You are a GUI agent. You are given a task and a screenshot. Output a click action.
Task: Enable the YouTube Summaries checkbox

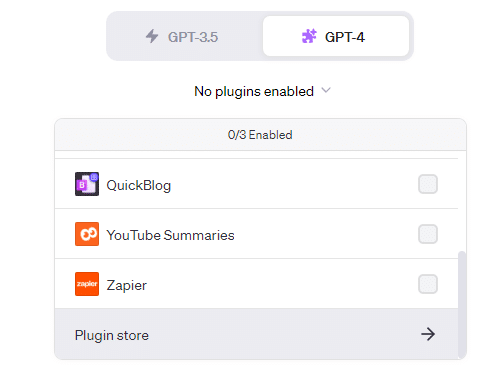pyautogui.click(x=428, y=234)
